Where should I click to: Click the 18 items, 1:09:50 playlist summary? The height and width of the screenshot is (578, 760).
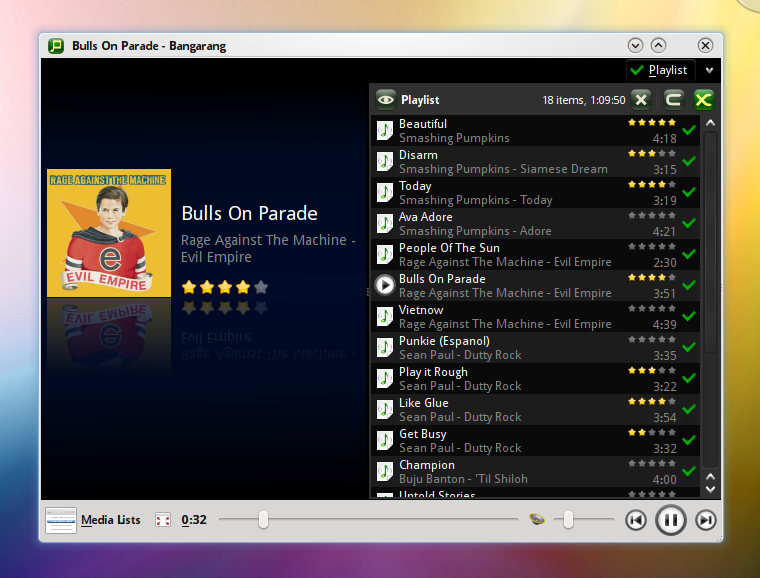[584, 100]
